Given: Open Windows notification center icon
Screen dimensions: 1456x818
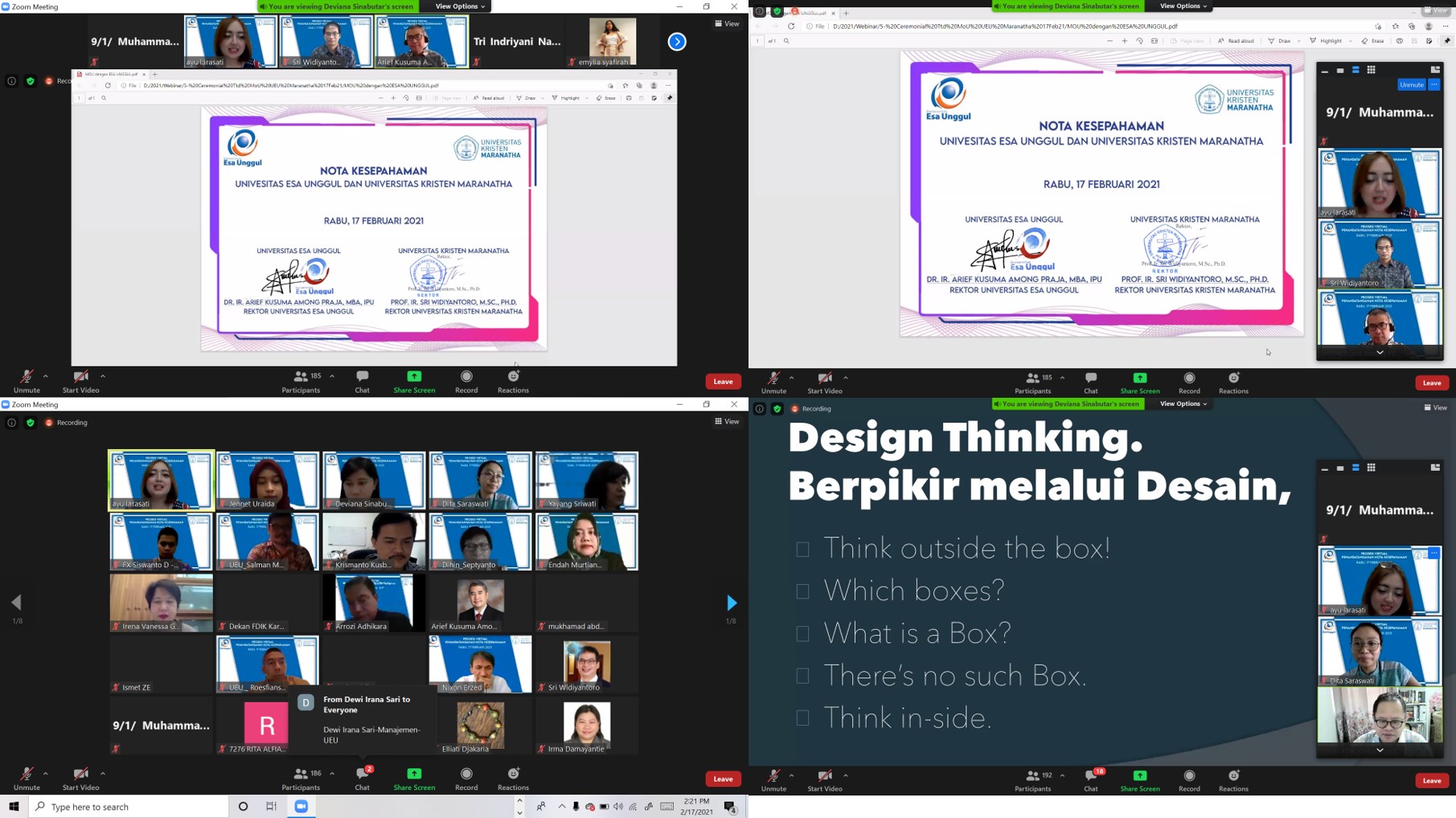Looking at the screenshot, I should coord(730,807).
